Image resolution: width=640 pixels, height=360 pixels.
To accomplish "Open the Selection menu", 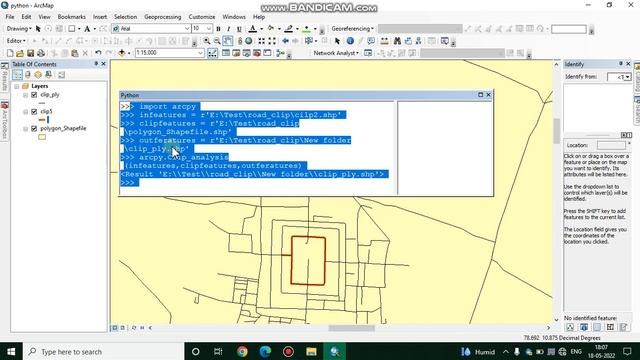I will tap(125, 17).
